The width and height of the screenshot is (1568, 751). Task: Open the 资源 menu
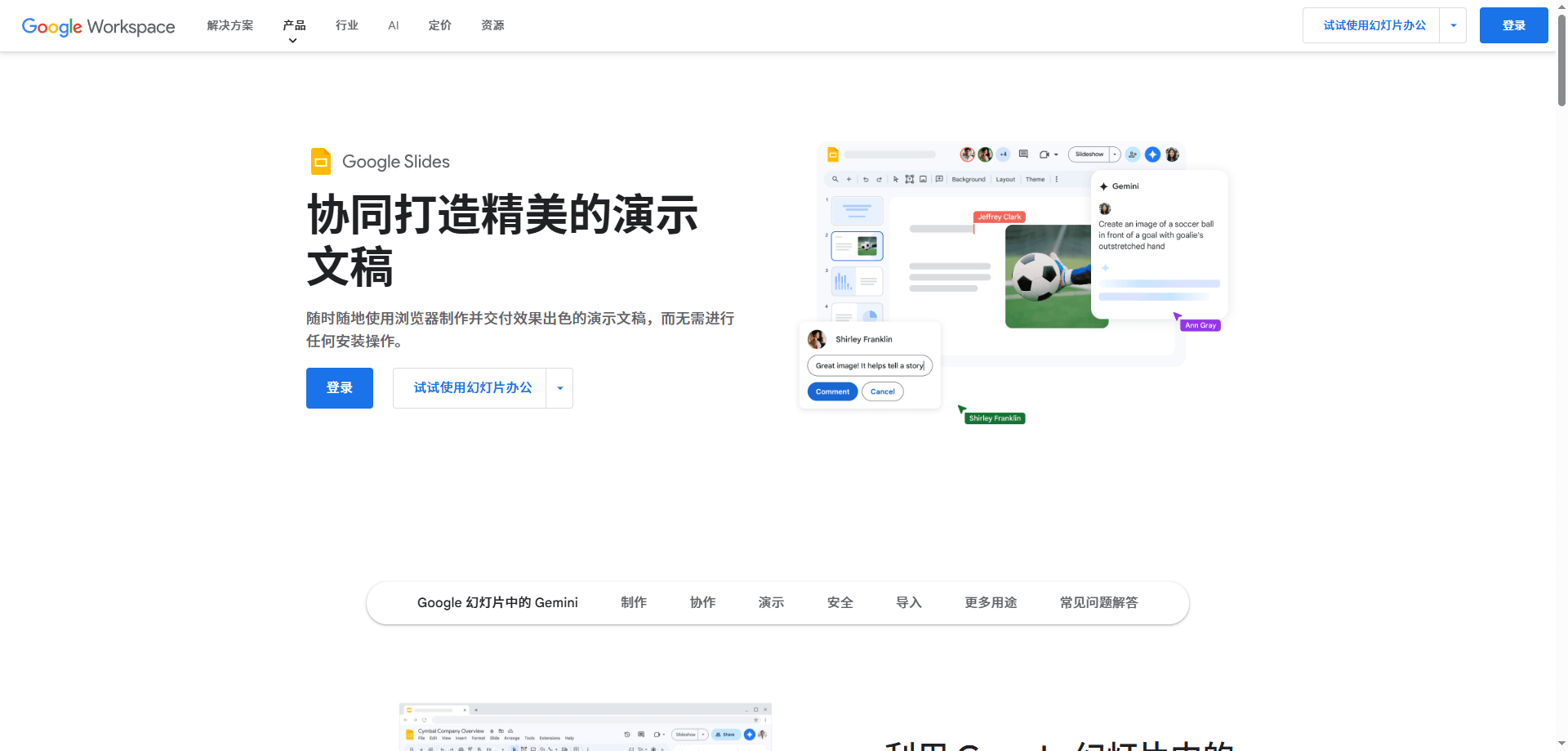point(492,25)
